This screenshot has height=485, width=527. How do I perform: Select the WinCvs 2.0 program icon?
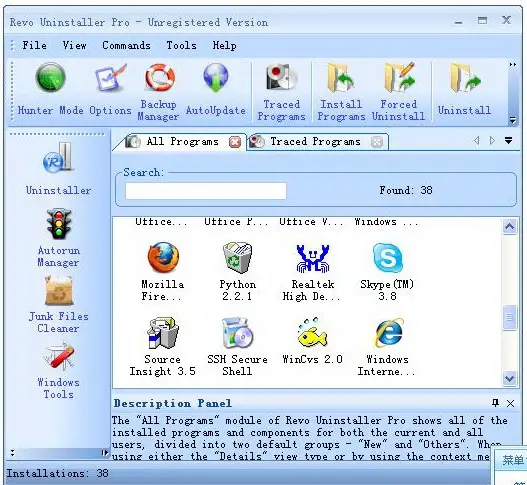click(x=312, y=340)
